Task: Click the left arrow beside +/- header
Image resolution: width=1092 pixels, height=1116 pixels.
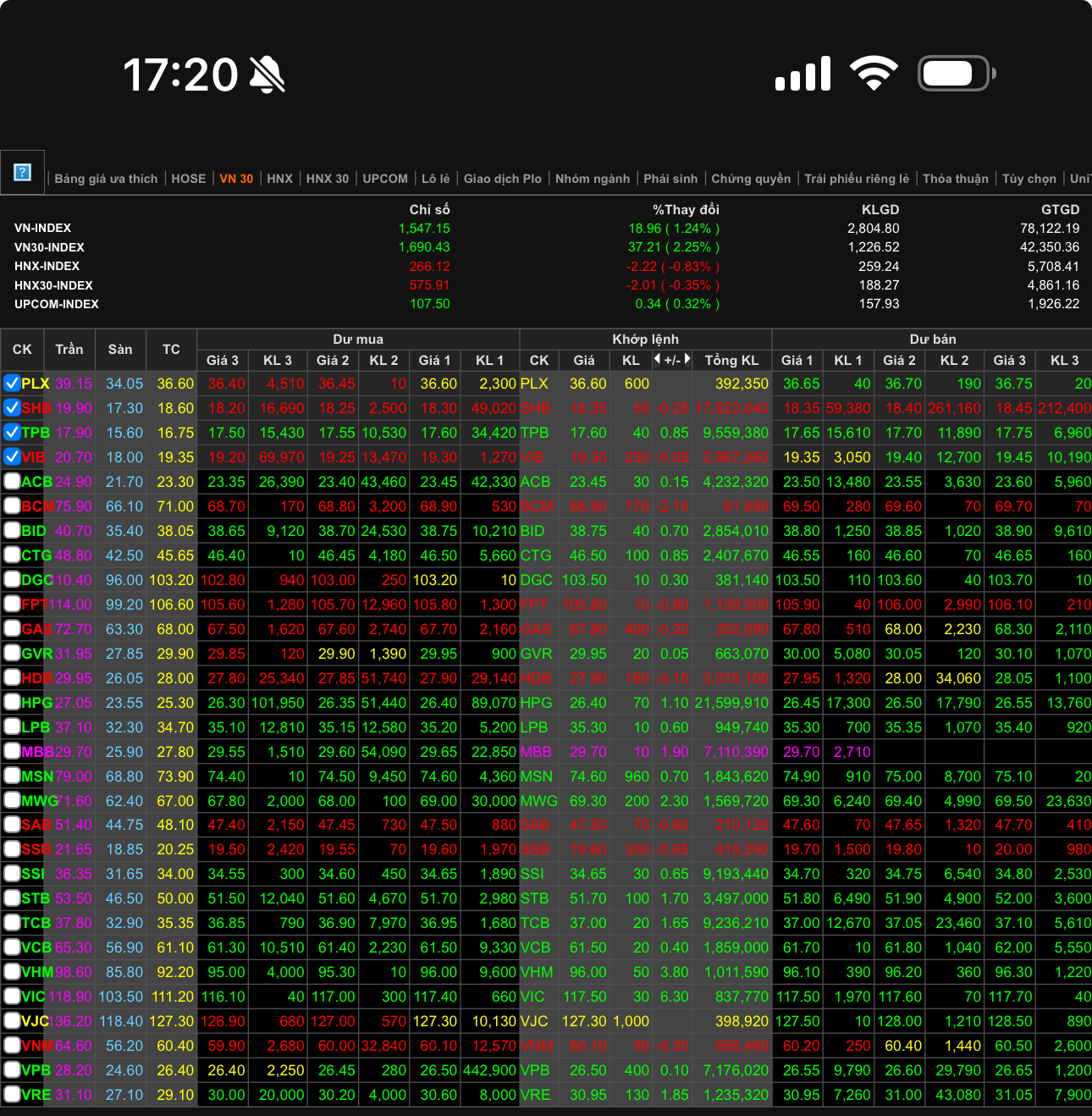Action: (657, 359)
